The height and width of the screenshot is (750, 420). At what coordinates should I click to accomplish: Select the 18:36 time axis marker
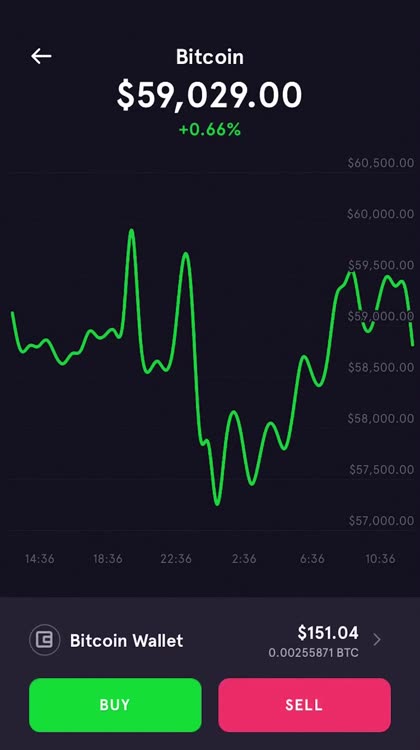point(108,558)
